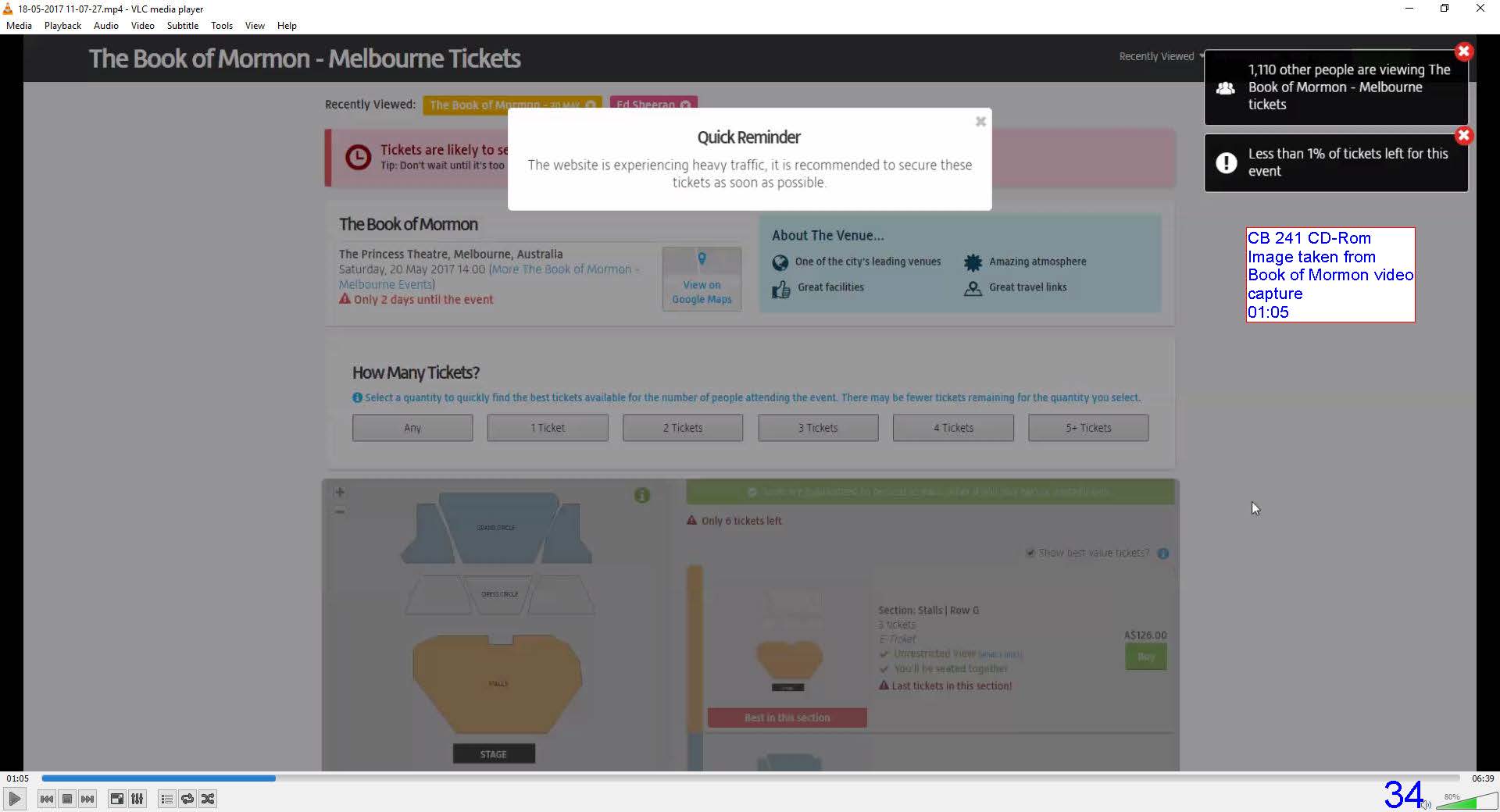Select the 1 Ticket button
1500x812 pixels.
548,428
